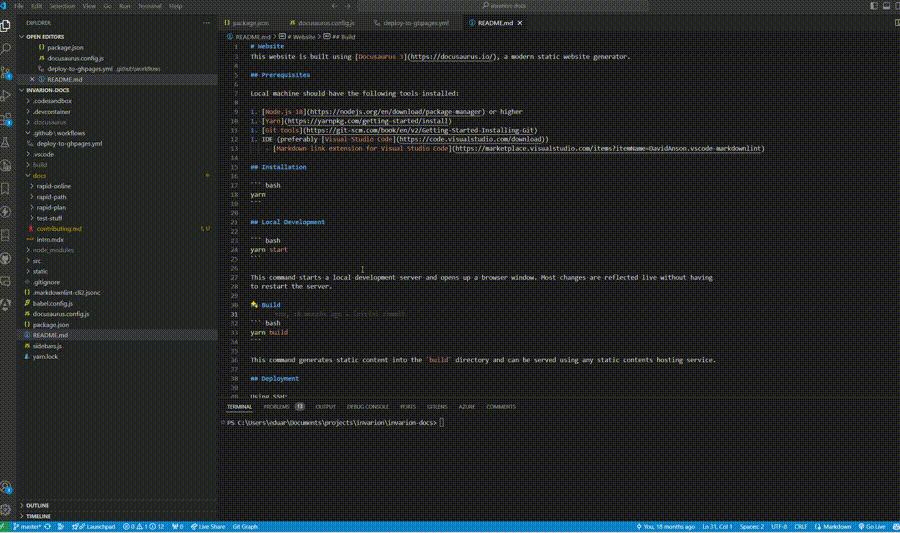Open the Terminal menu

click(150, 6)
